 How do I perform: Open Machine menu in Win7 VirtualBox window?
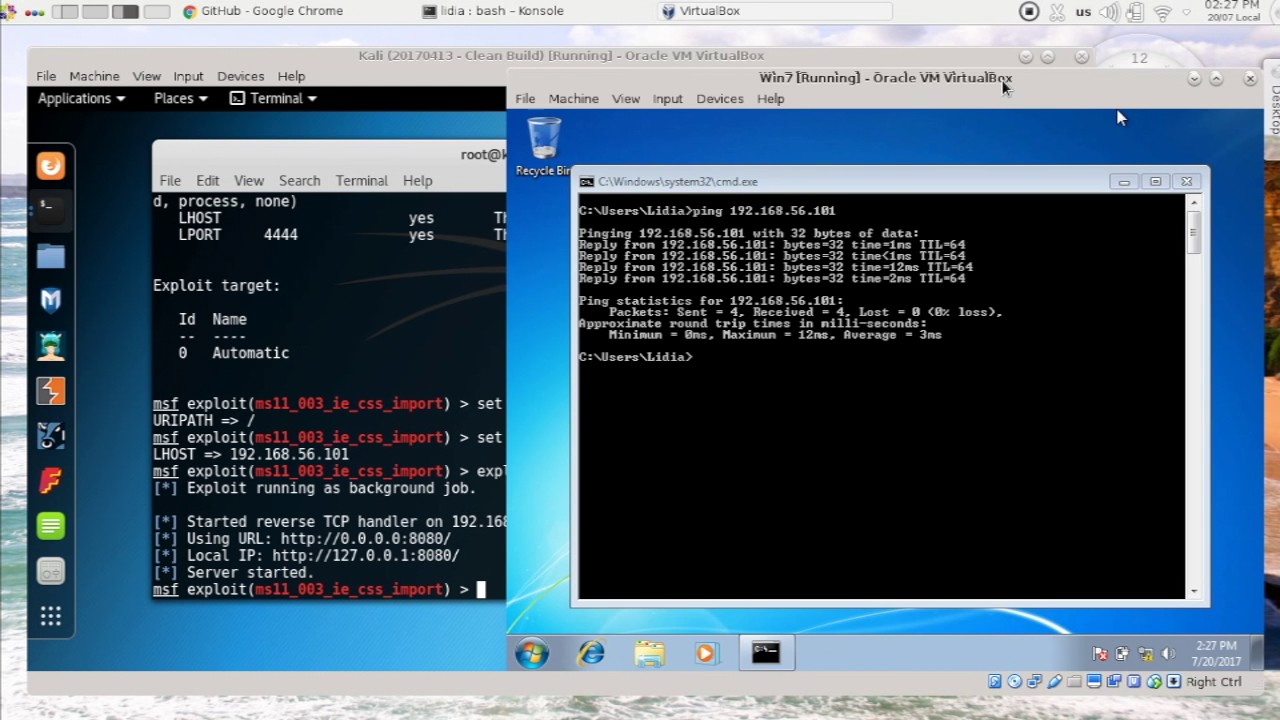[x=573, y=98]
